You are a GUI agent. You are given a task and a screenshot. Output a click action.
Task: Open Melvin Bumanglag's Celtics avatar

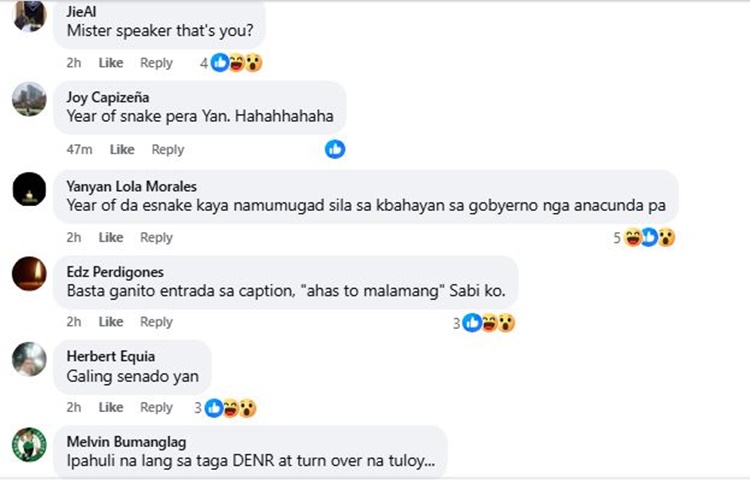(29, 444)
